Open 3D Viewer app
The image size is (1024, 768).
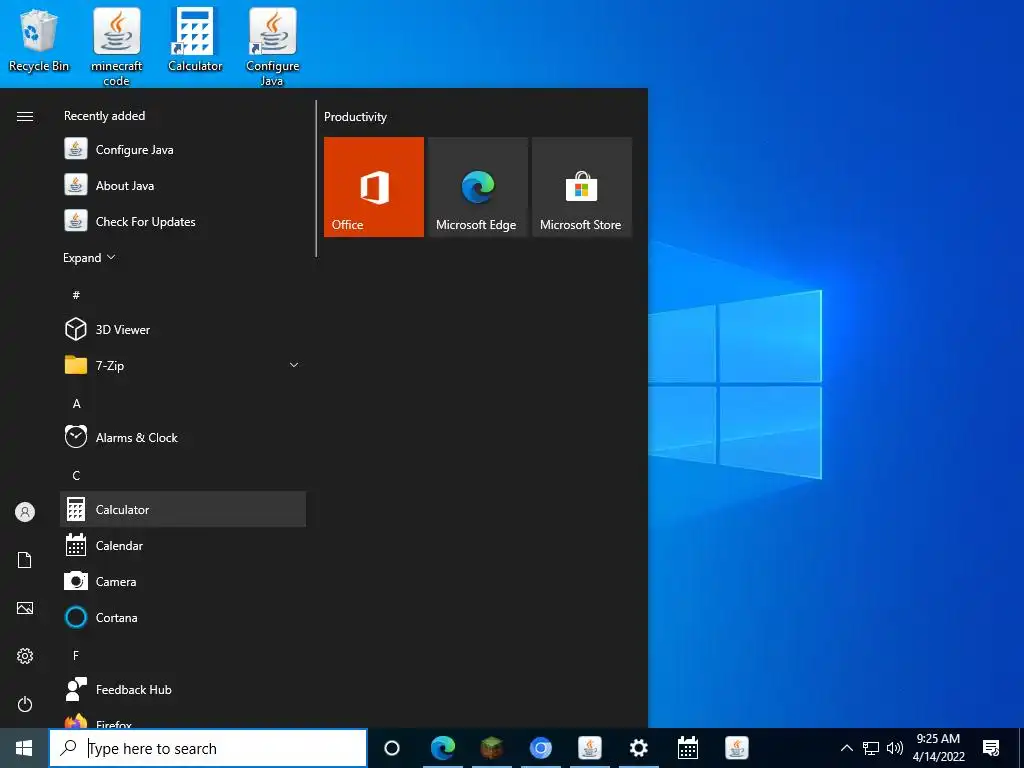coord(183,329)
